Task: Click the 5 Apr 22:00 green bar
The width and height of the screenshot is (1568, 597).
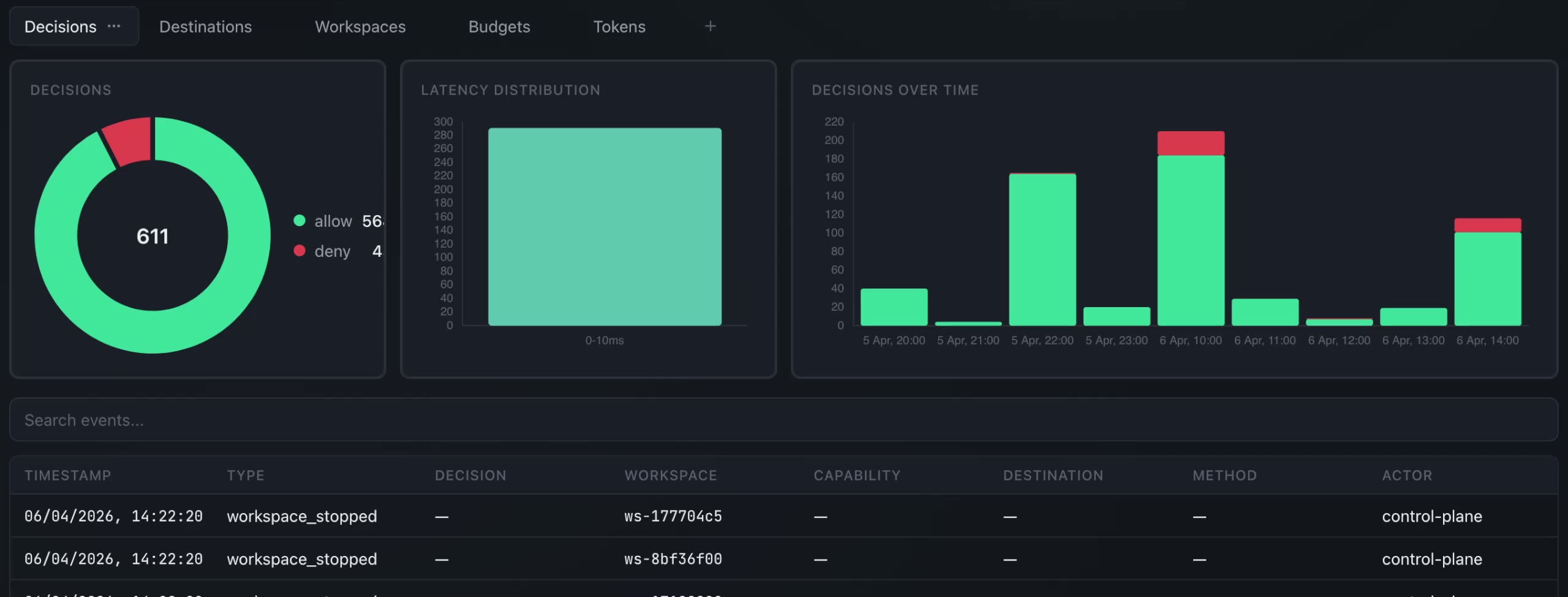Action: click(x=1042, y=250)
